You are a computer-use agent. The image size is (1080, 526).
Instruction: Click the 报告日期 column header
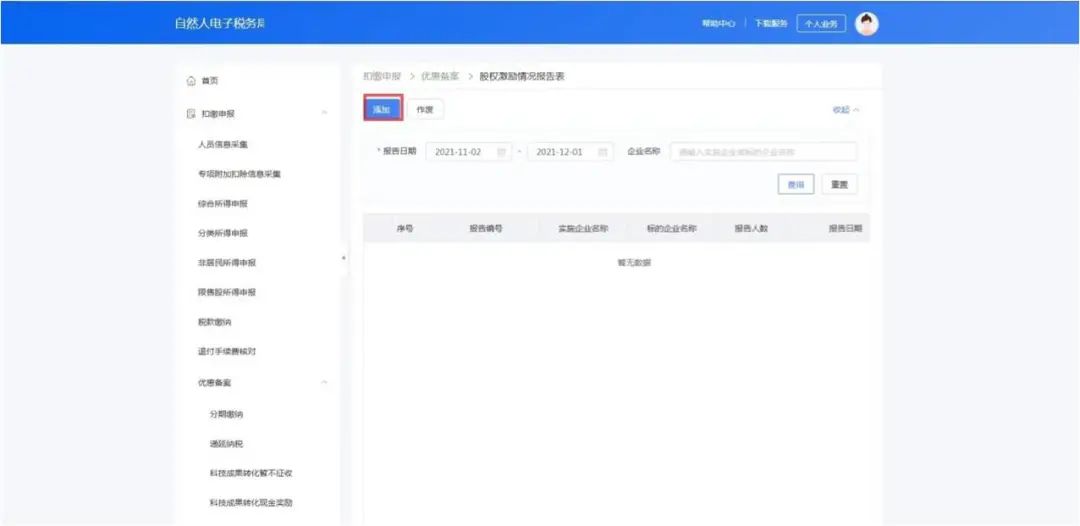click(845, 229)
